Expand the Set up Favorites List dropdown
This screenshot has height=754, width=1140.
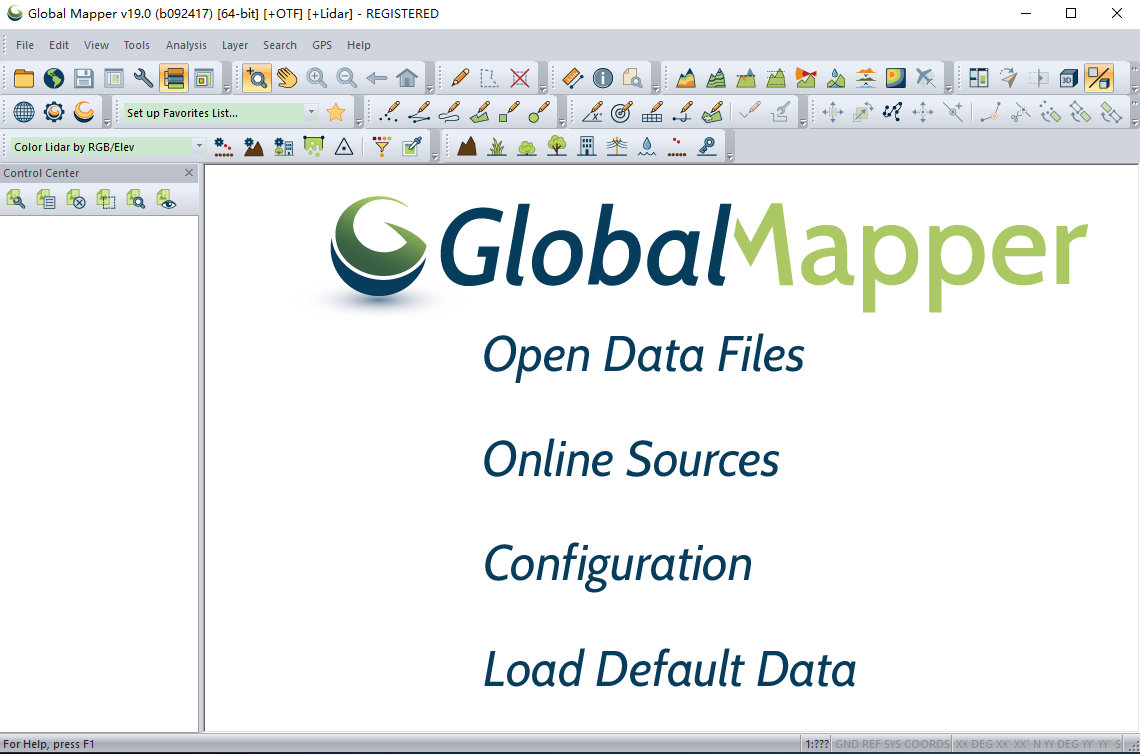(x=310, y=112)
